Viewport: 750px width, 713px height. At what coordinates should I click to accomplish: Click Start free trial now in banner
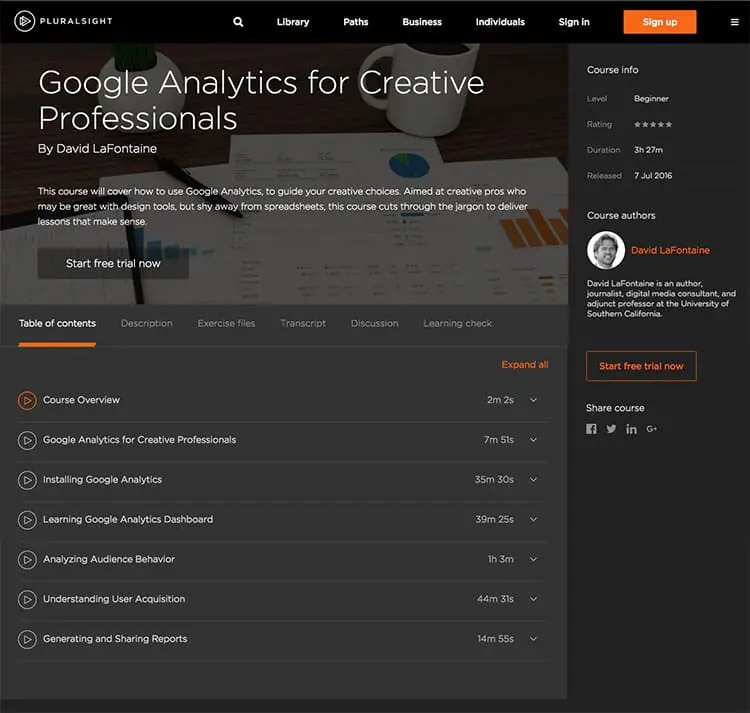tap(113, 263)
